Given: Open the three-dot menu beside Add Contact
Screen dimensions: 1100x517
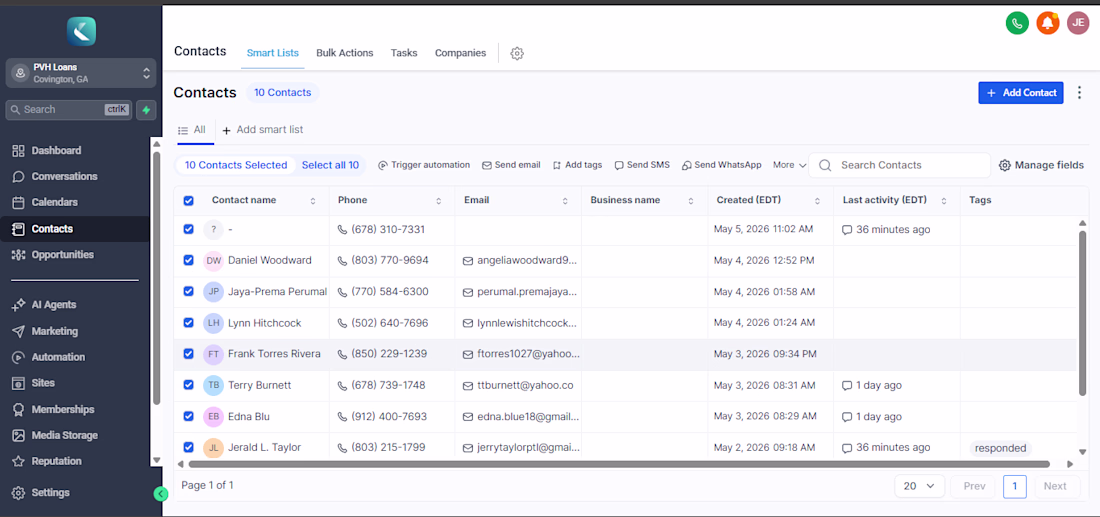Looking at the screenshot, I should (x=1080, y=93).
